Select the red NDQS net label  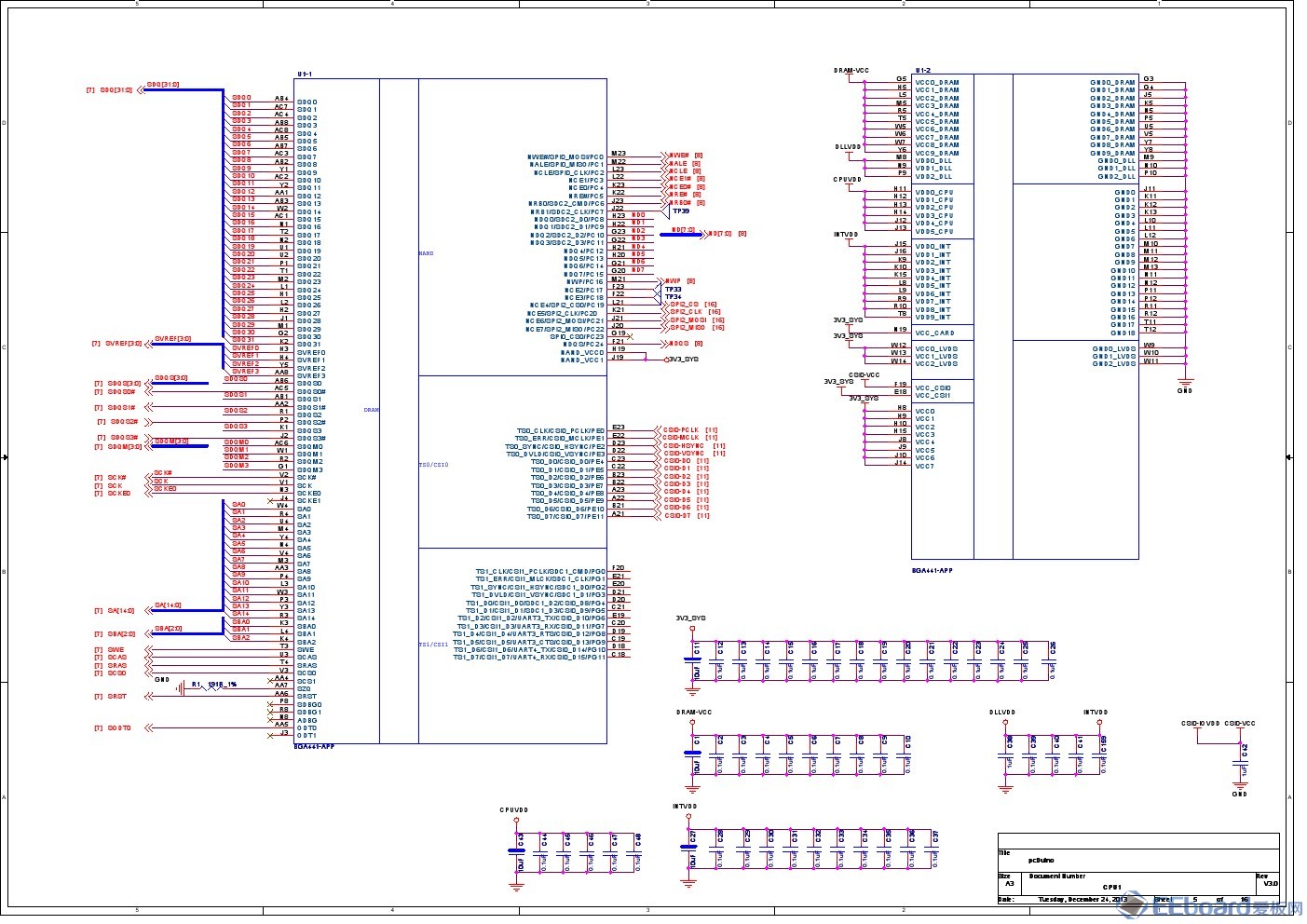click(x=679, y=344)
